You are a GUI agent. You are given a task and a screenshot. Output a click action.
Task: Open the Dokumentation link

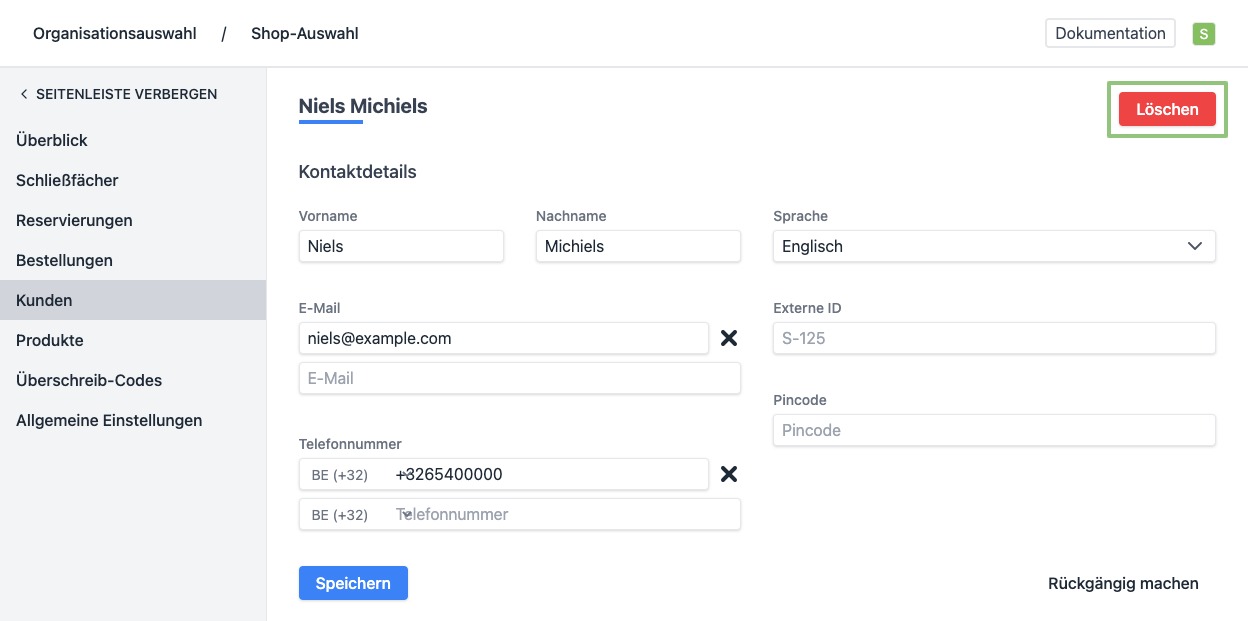coord(1110,33)
